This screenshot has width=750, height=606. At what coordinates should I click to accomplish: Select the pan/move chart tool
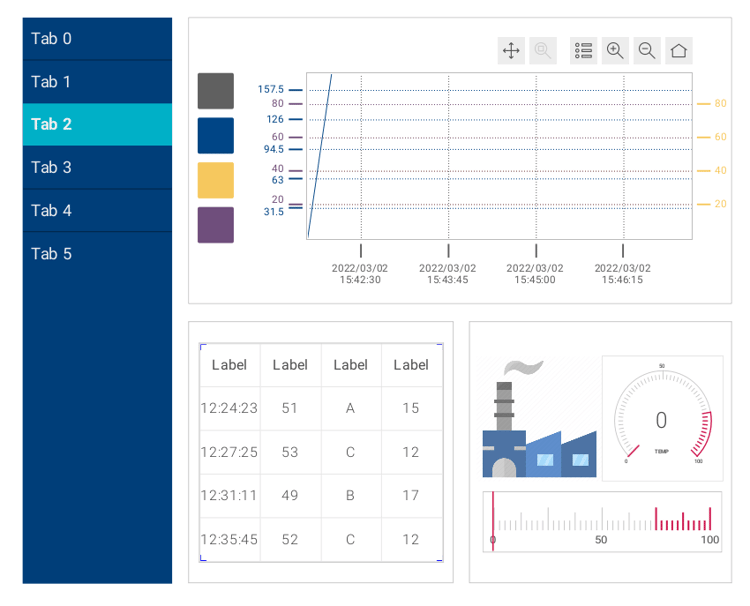click(x=511, y=51)
